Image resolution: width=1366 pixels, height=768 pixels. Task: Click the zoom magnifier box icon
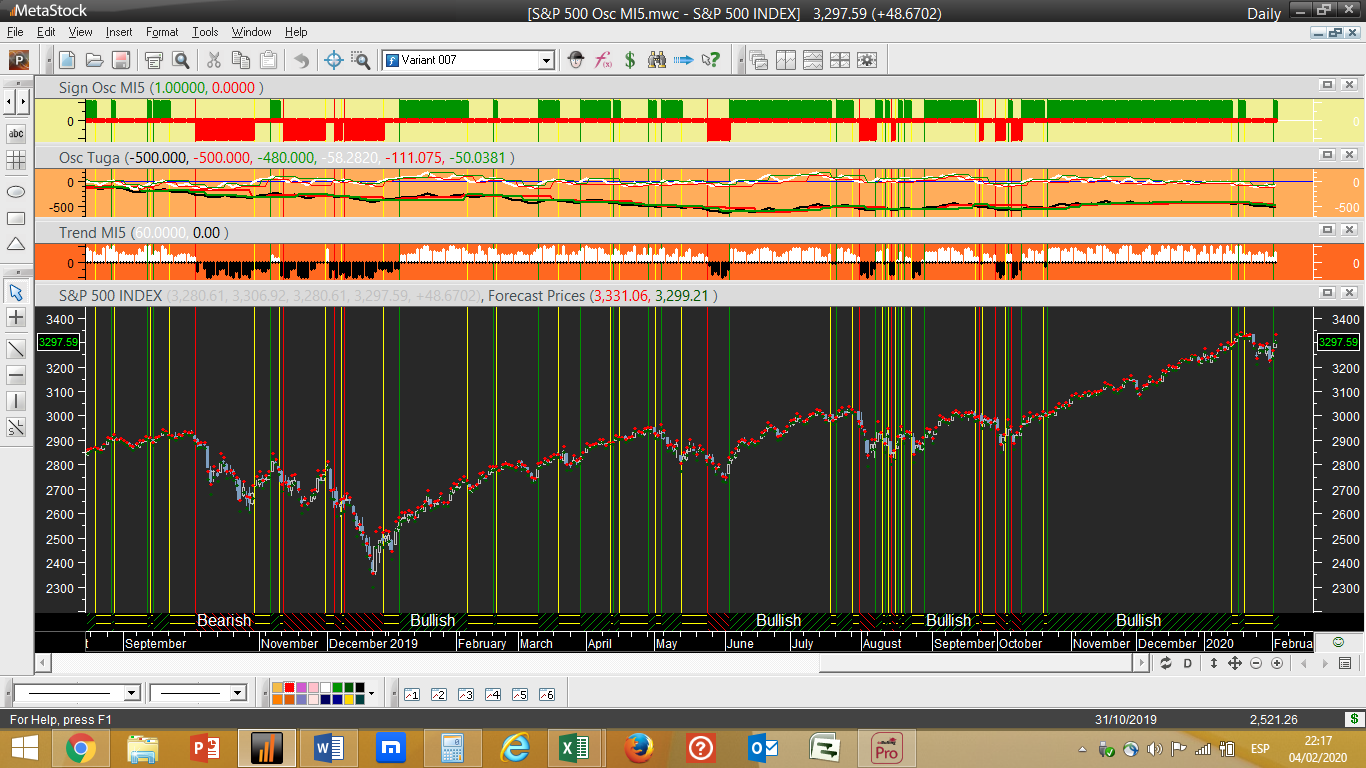pyautogui.click(x=361, y=60)
